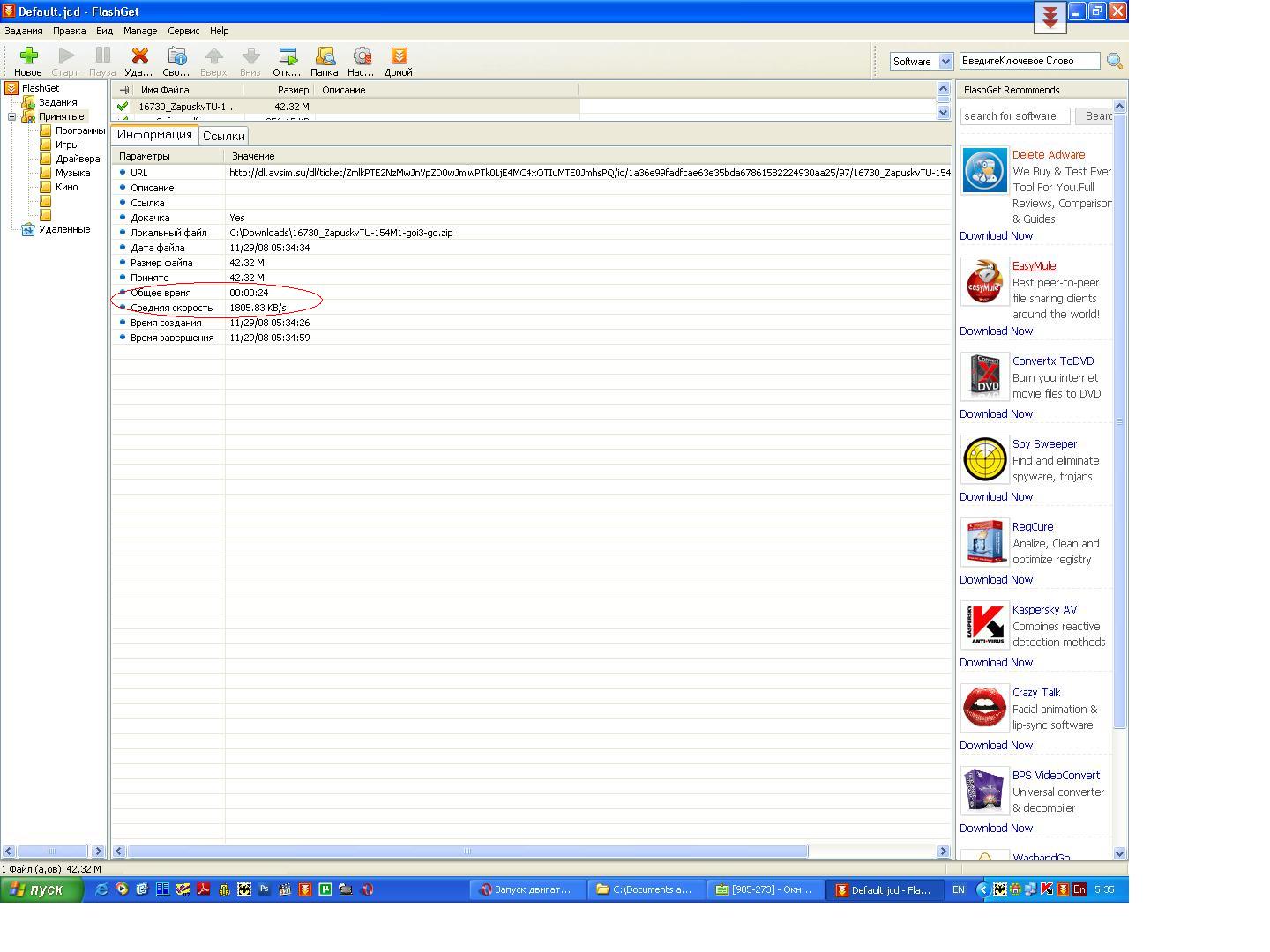Open the Help menu
Screen dimensions: 1270x952
(x=220, y=31)
